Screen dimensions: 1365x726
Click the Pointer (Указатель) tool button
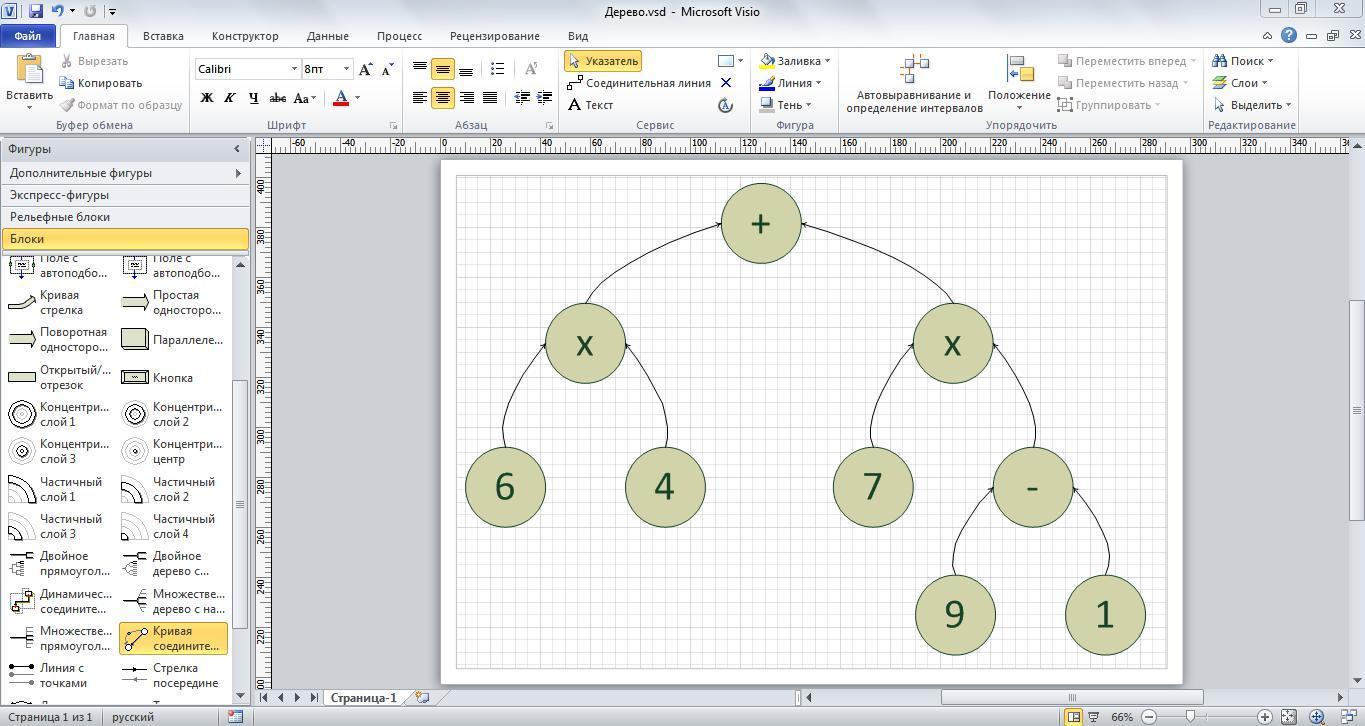pyautogui.click(x=602, y=61)
